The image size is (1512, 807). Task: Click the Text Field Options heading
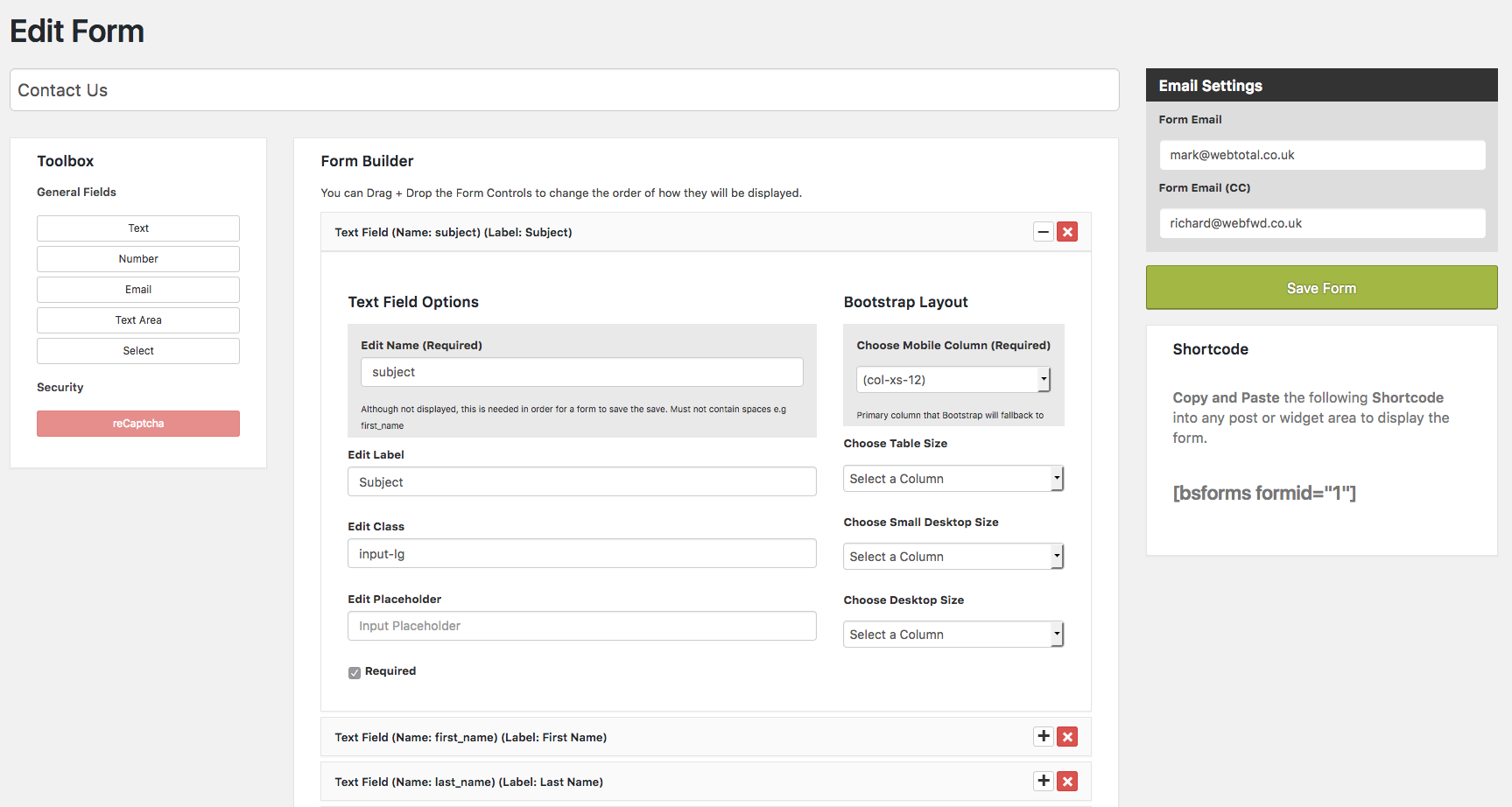pyautogui.click(x=413, y=302)
